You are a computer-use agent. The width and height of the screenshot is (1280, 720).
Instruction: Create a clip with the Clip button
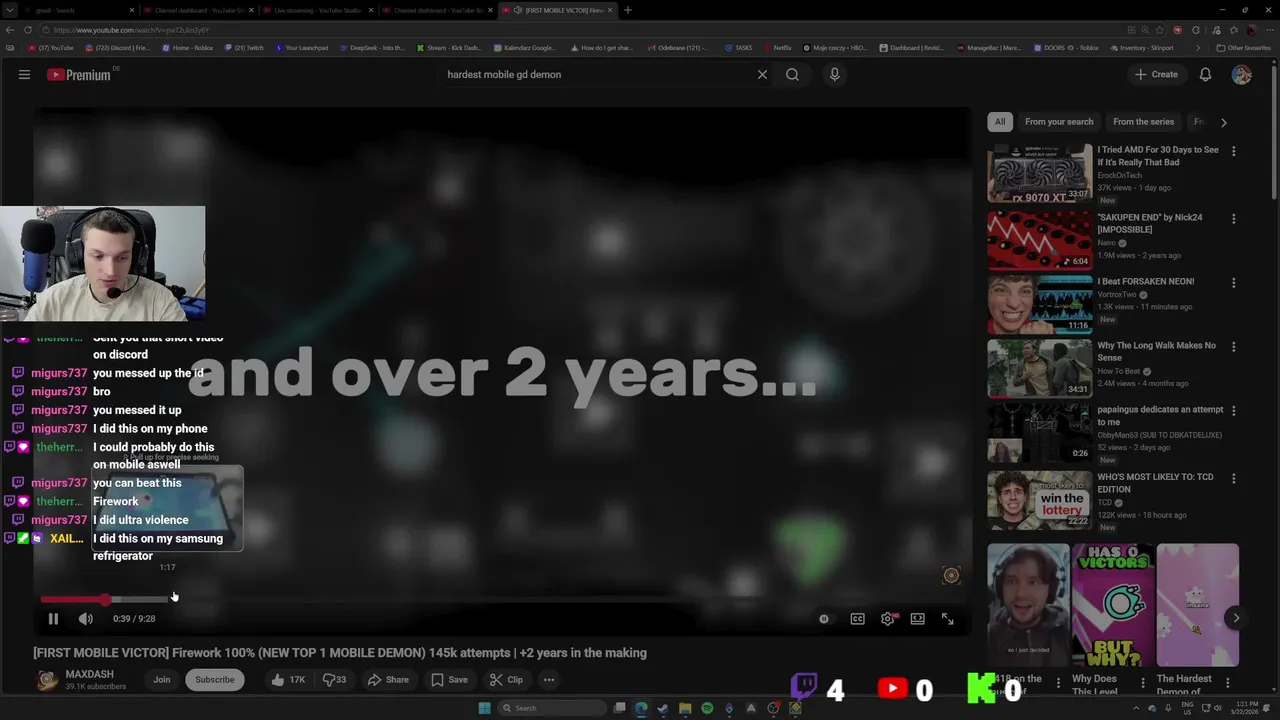click(x=506, y=680)
